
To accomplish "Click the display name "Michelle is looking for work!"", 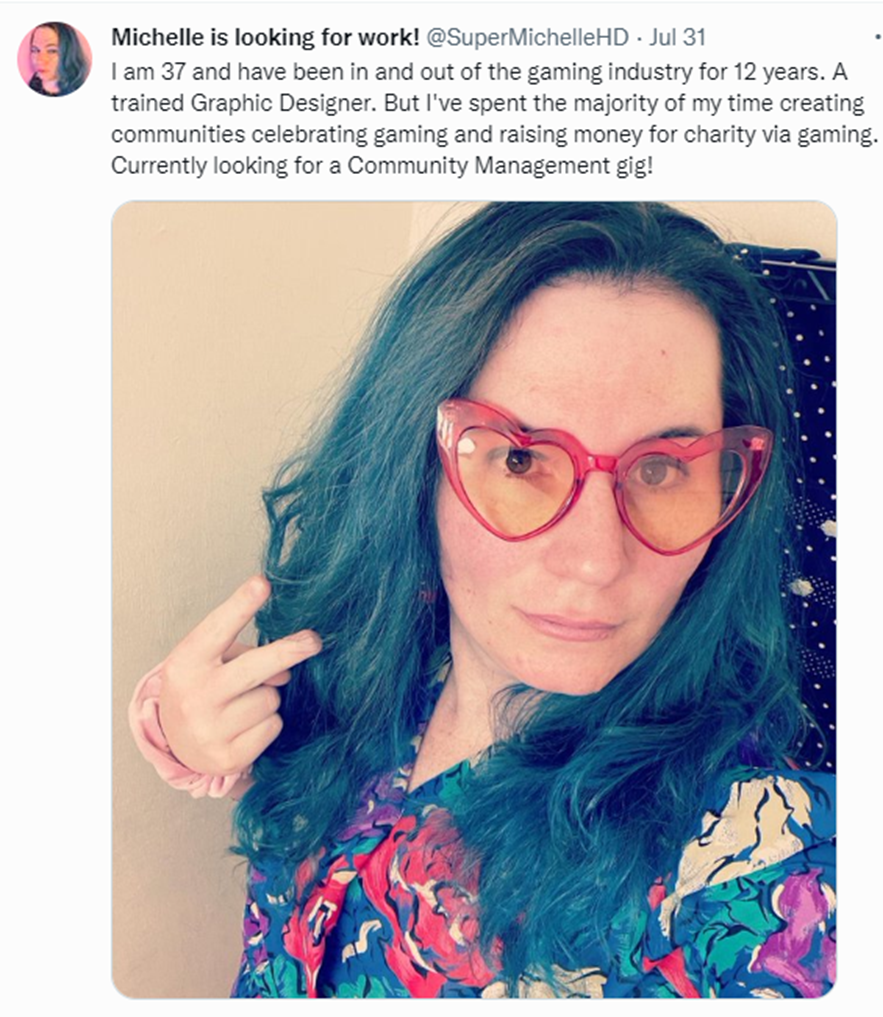I will click(x=265, y=38).
